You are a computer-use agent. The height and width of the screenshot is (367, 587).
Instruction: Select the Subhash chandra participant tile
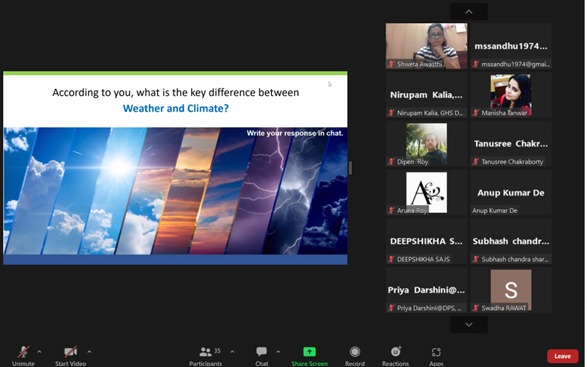[x=511, y=242]
